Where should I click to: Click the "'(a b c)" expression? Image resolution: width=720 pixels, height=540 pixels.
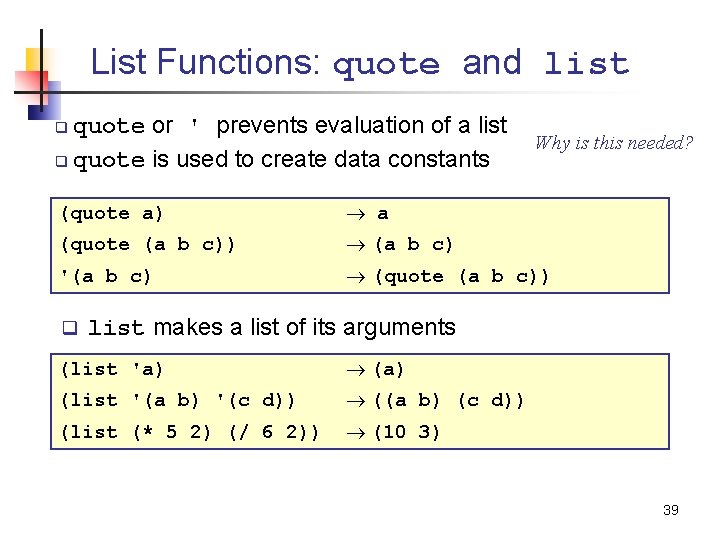coord(106,276)
